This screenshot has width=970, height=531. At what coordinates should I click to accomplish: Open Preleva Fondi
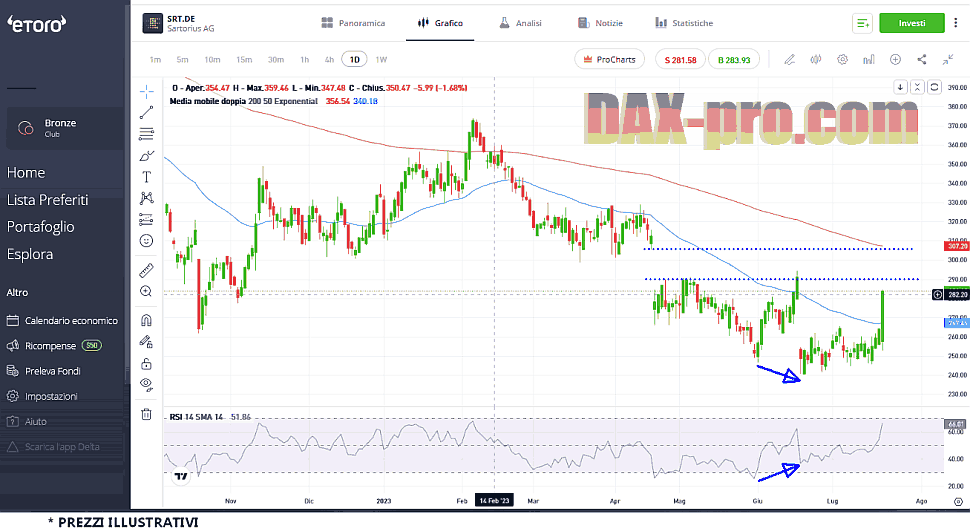[43, 371]
